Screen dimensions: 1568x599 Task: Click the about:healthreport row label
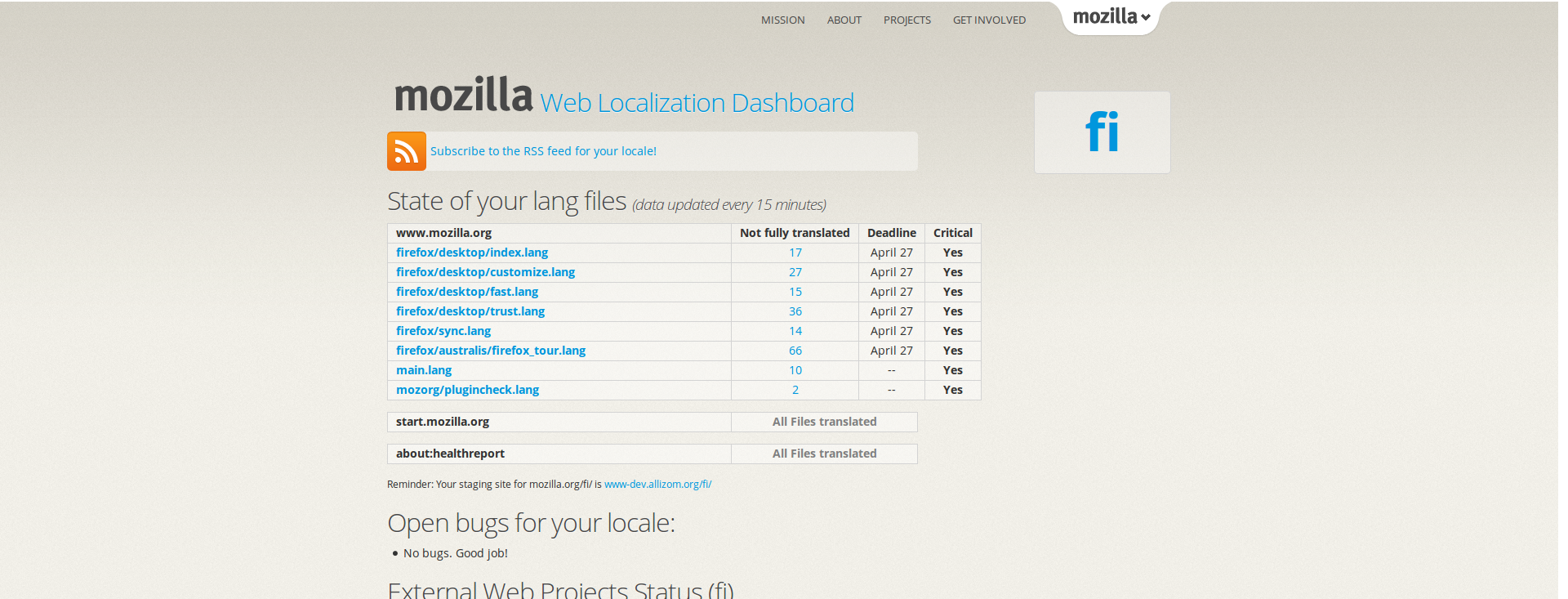450,454
